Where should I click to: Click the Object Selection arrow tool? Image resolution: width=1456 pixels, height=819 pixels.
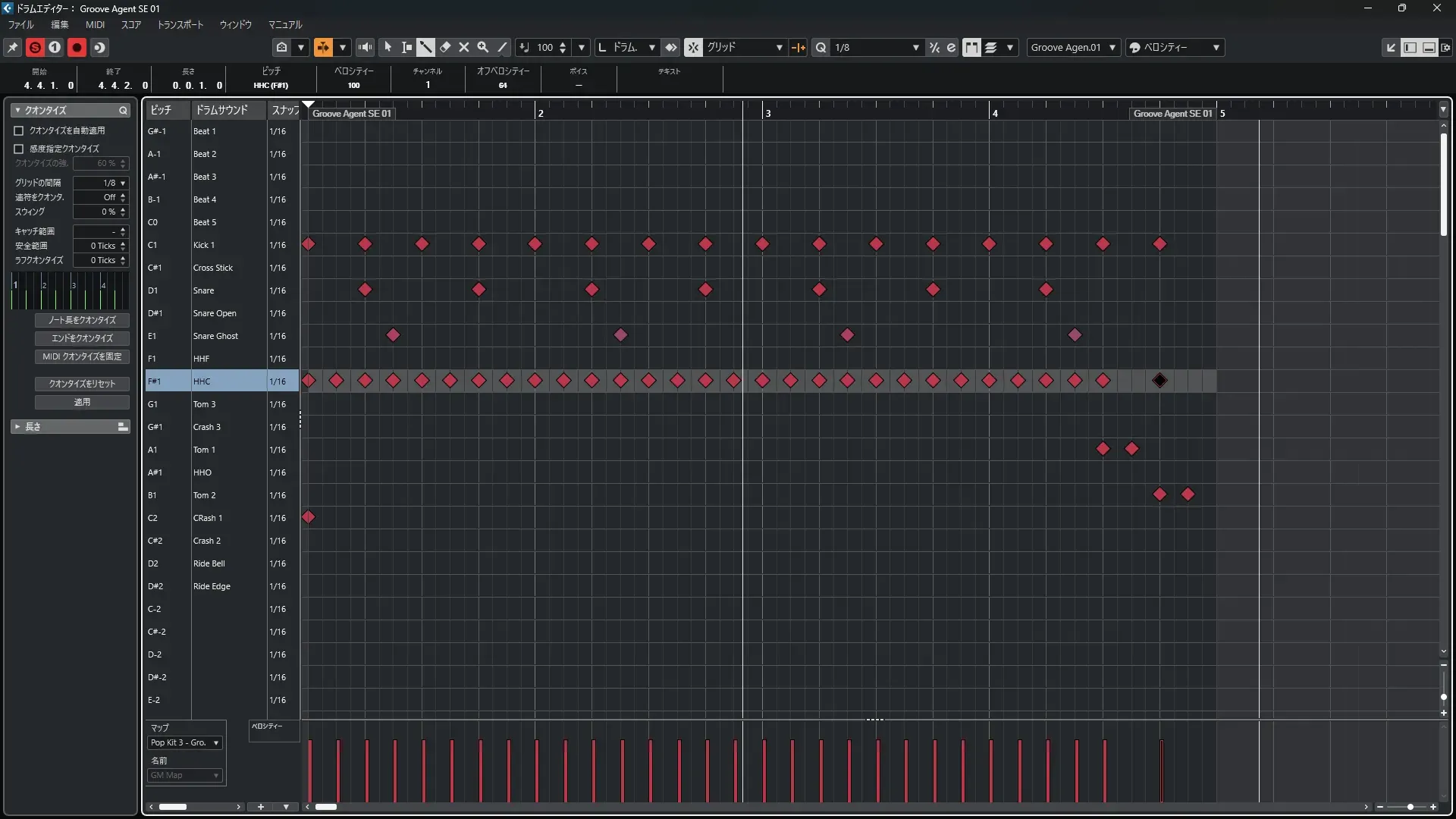(x=388, y=47)
